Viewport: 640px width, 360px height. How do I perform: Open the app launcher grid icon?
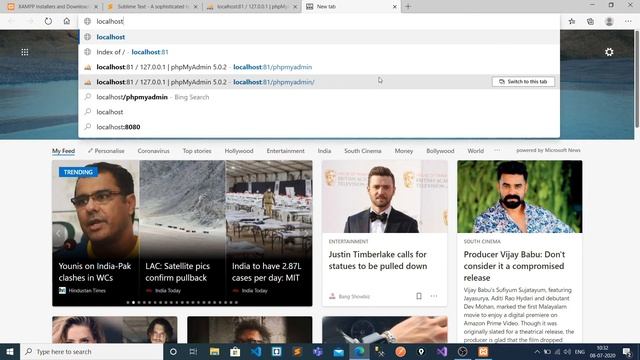point(25,52)
